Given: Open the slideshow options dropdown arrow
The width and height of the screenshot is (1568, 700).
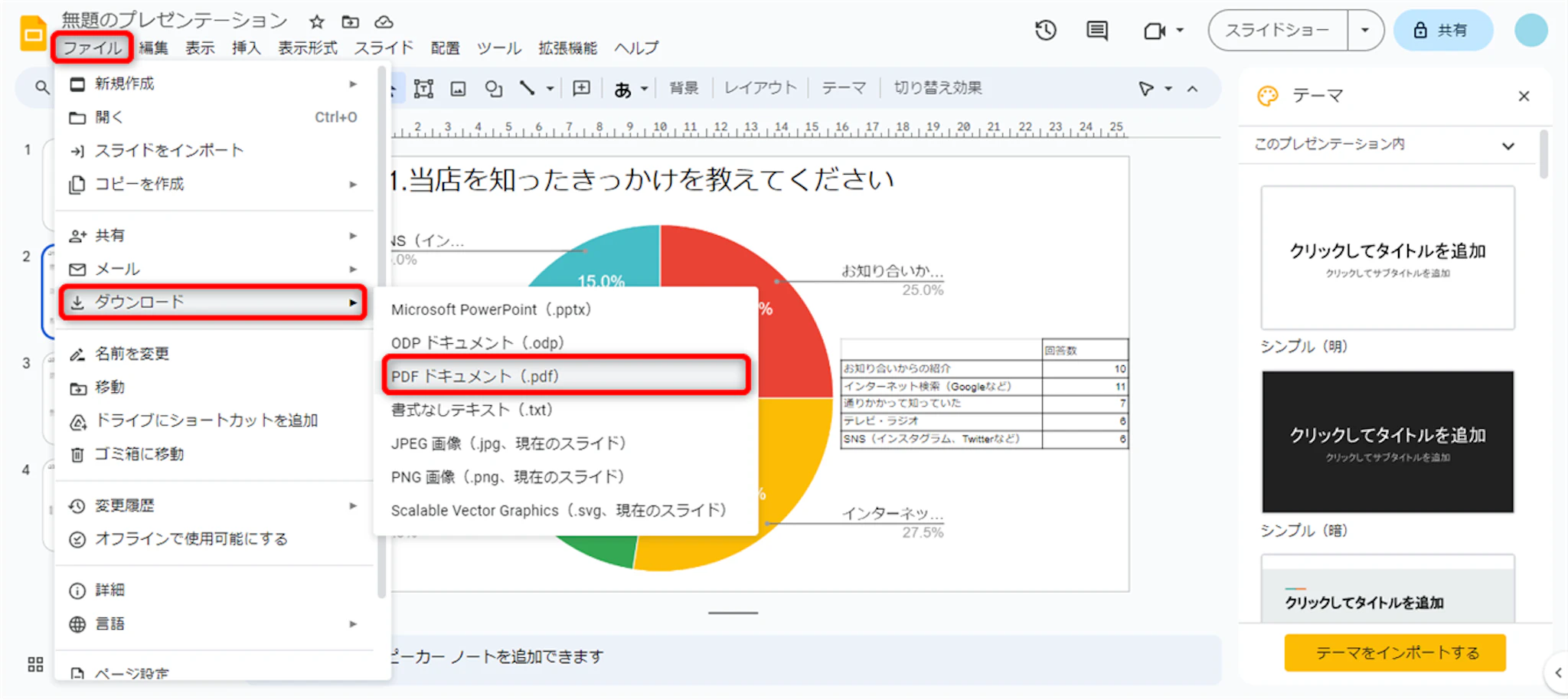Looking at the screenshot, I should point(1364,31).
